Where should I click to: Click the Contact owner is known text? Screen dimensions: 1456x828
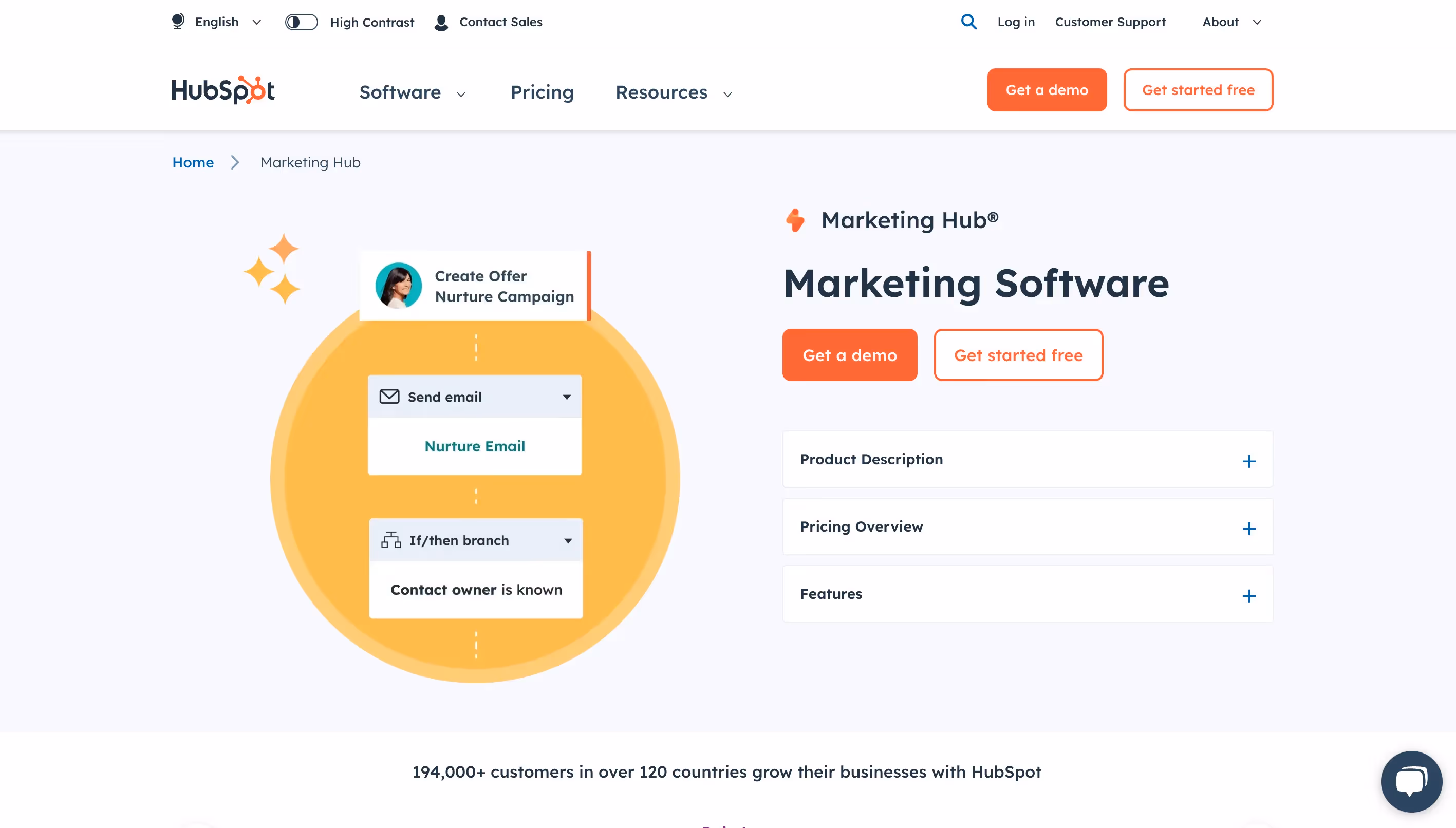(476, 590)
